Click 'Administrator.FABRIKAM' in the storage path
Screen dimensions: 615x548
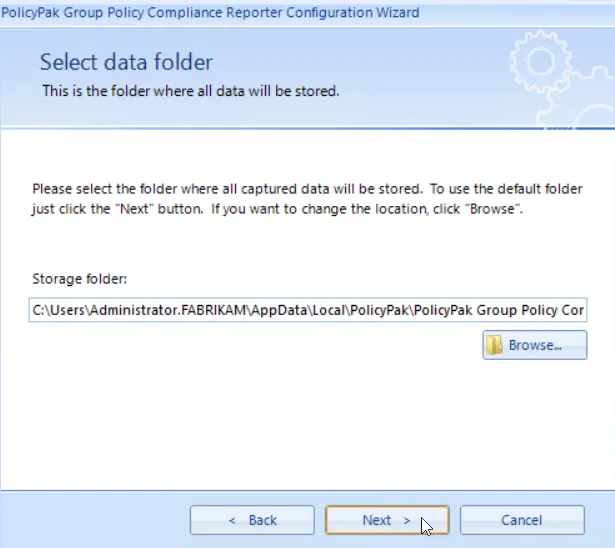[x=168, y=310]
